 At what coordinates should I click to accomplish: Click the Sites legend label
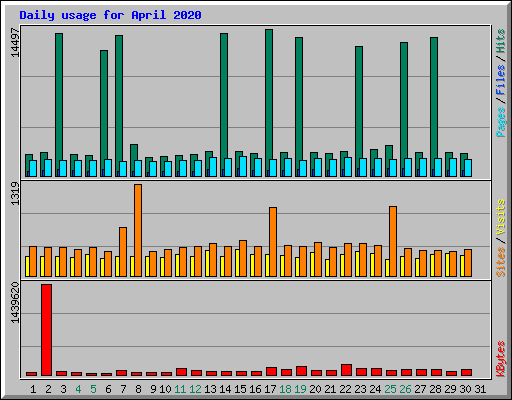pos(501,262)
